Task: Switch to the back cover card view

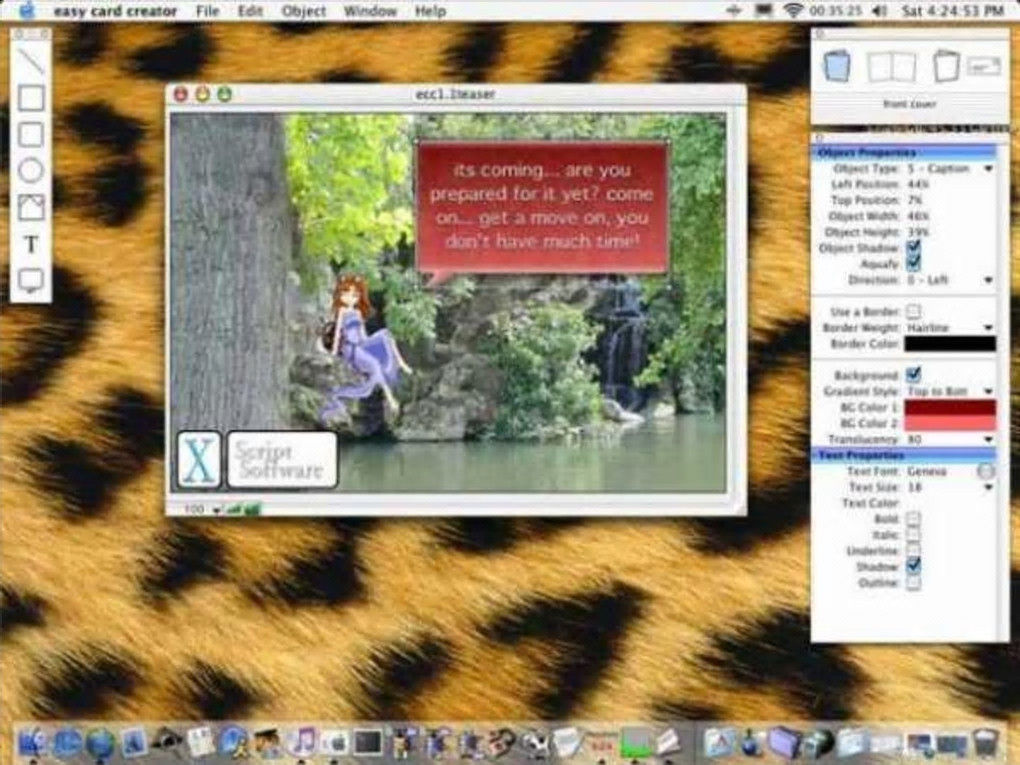Action: 946,66
